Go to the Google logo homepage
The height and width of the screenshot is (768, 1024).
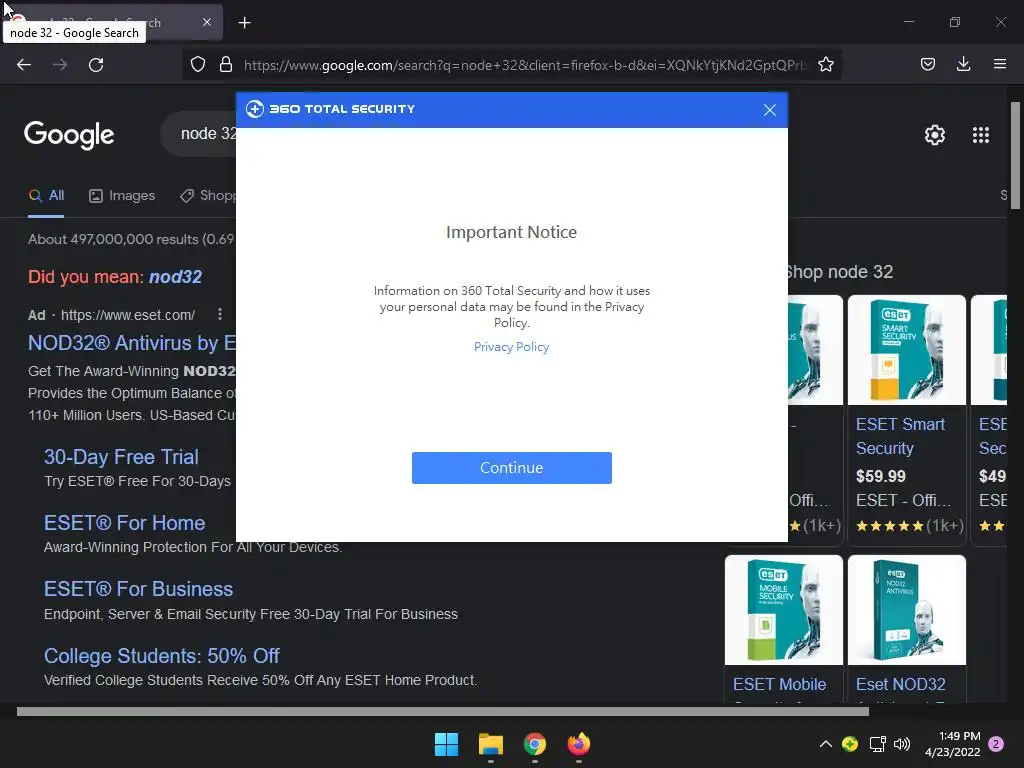[x=69, y=135]
